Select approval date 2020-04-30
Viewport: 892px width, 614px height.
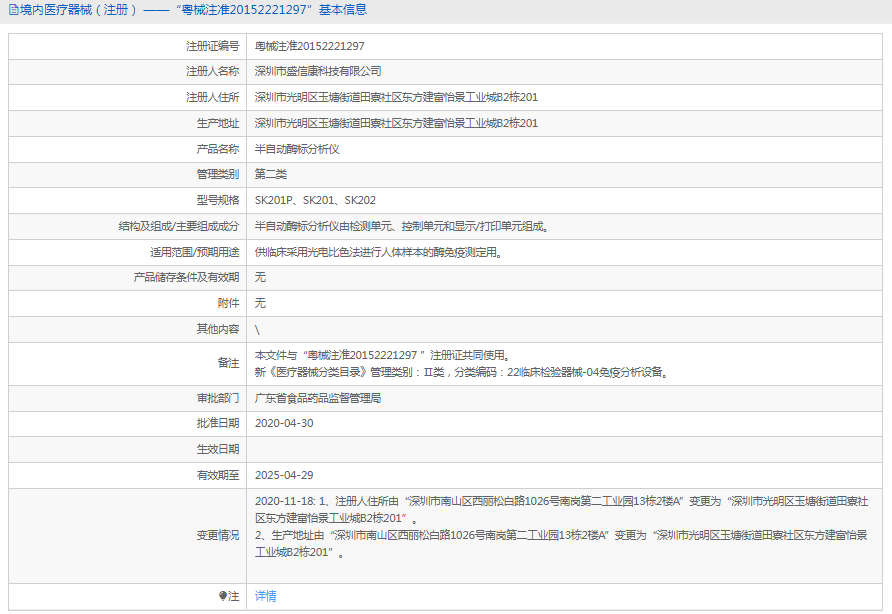pos(284,423)
